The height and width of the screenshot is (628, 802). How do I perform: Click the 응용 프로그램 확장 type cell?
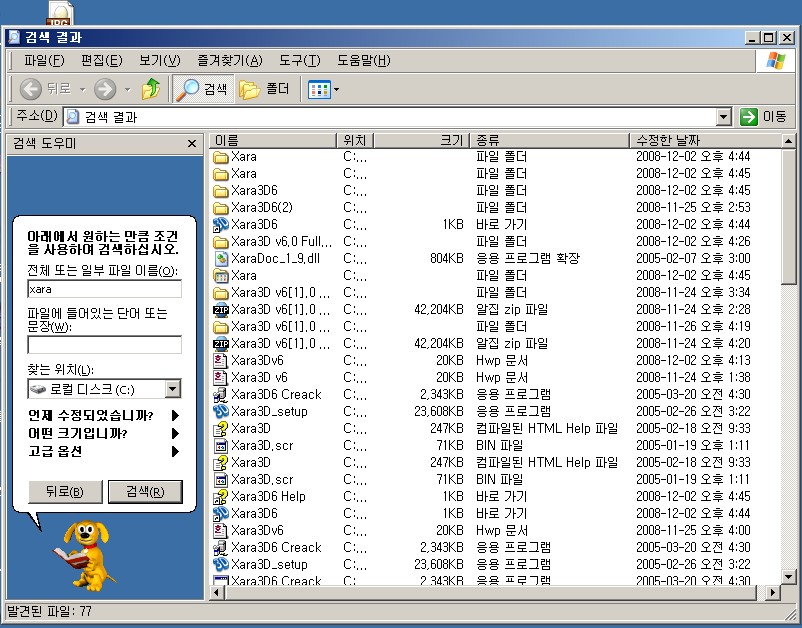coord(528,259)
